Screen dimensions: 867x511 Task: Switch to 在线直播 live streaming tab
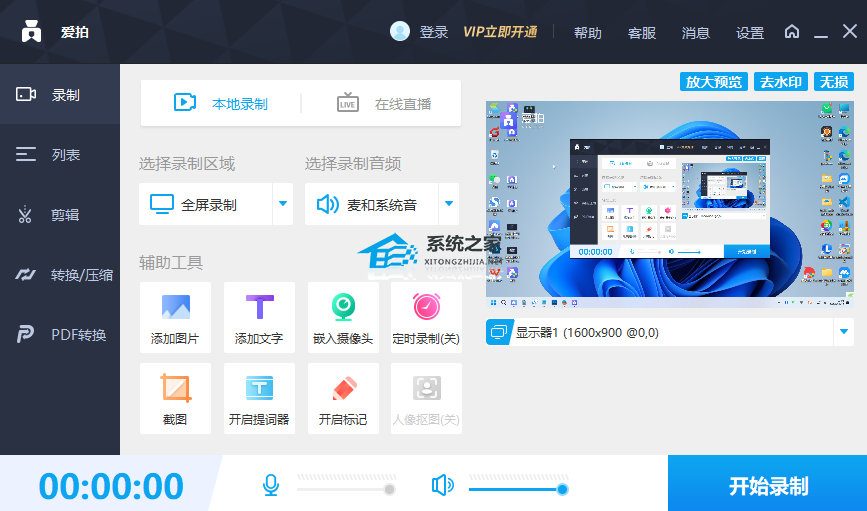tap(384, 103)
